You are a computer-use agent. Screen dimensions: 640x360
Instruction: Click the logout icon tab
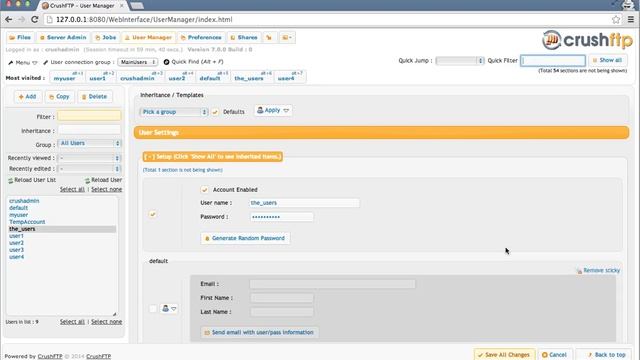click(269, 38)
